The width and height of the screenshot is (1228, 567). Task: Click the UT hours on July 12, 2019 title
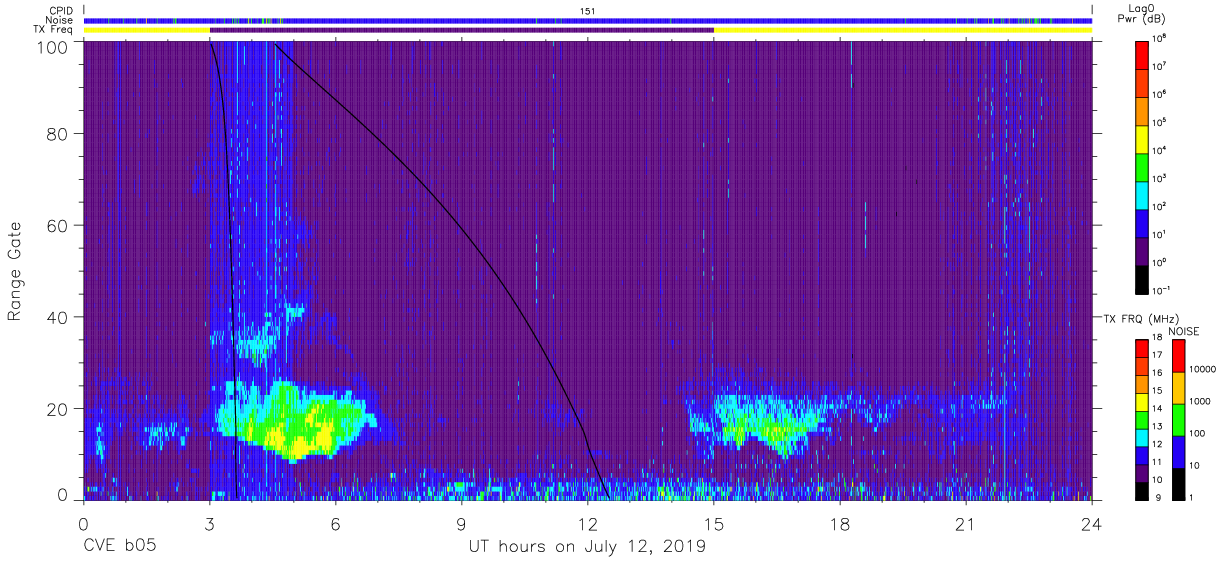coord(588,547)
